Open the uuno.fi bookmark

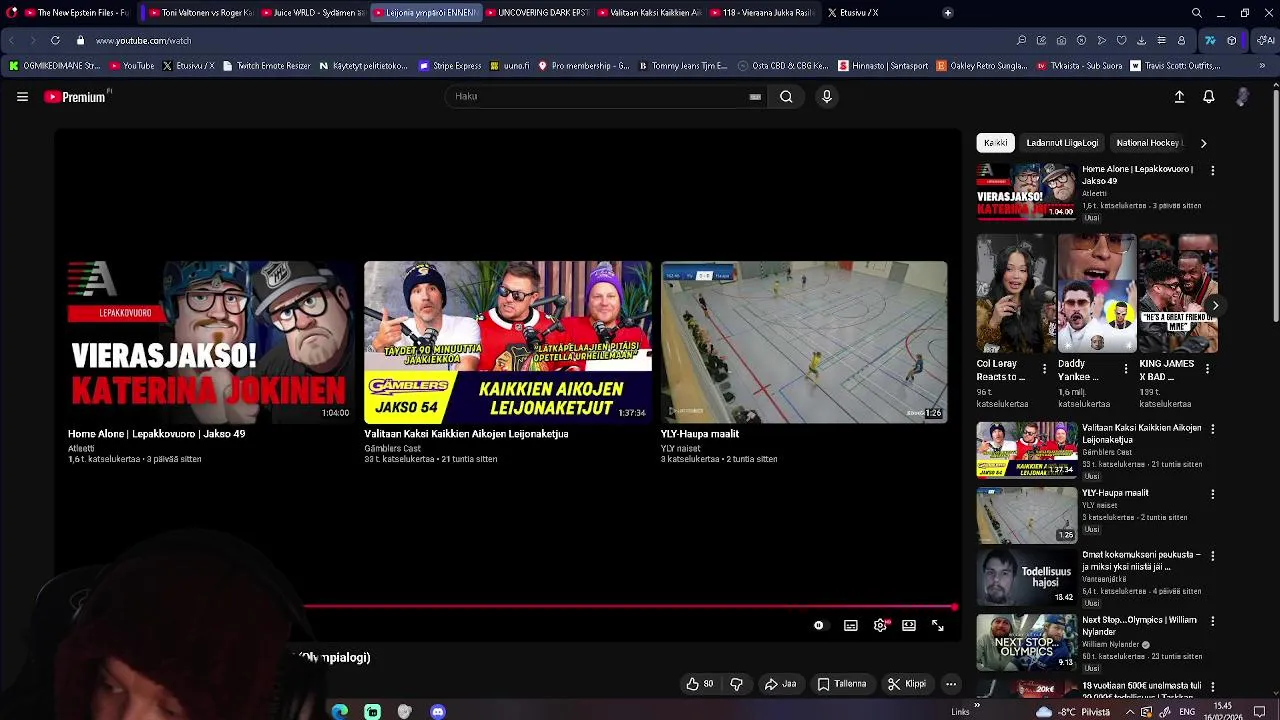(509, 66)
